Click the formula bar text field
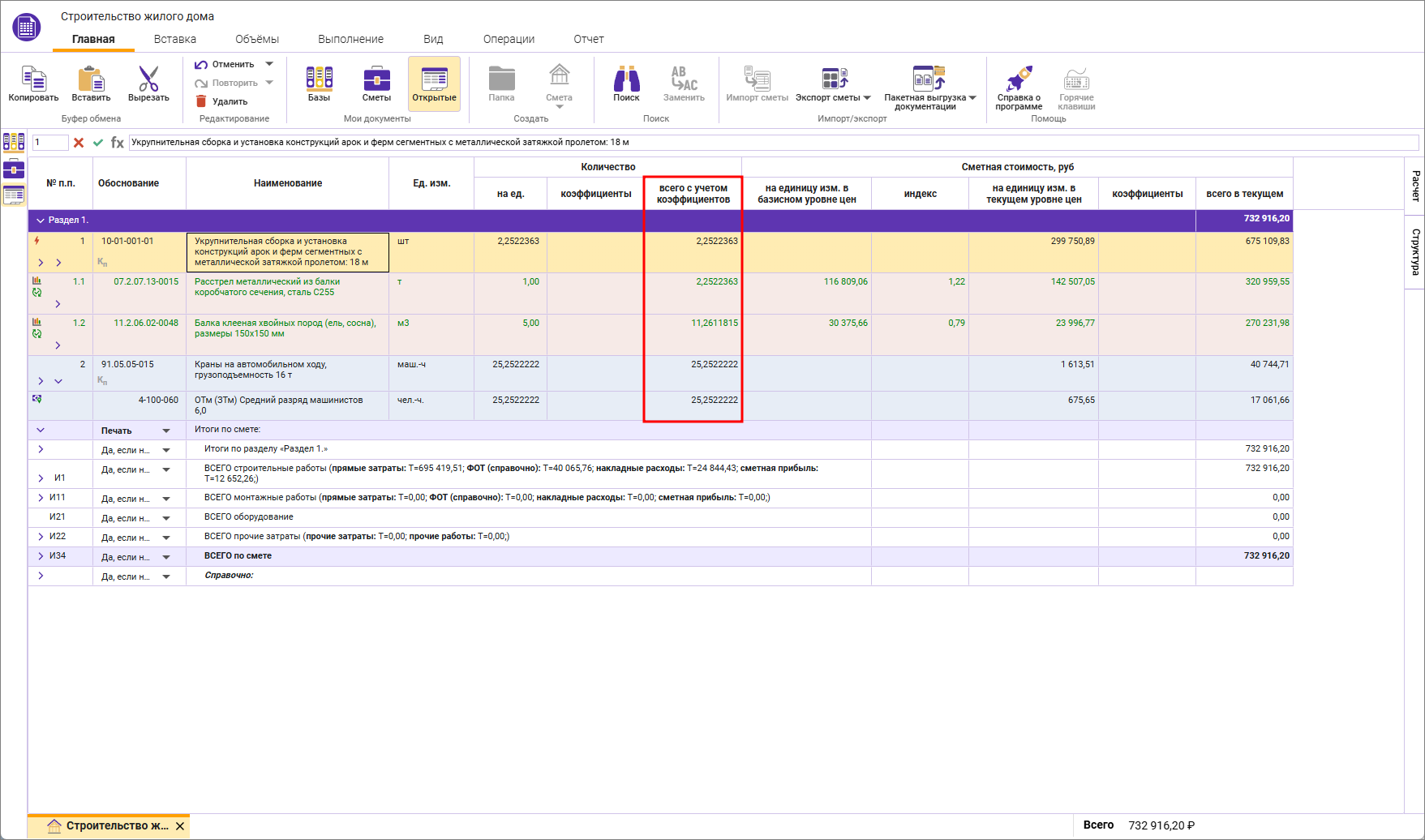 [770, 143]
